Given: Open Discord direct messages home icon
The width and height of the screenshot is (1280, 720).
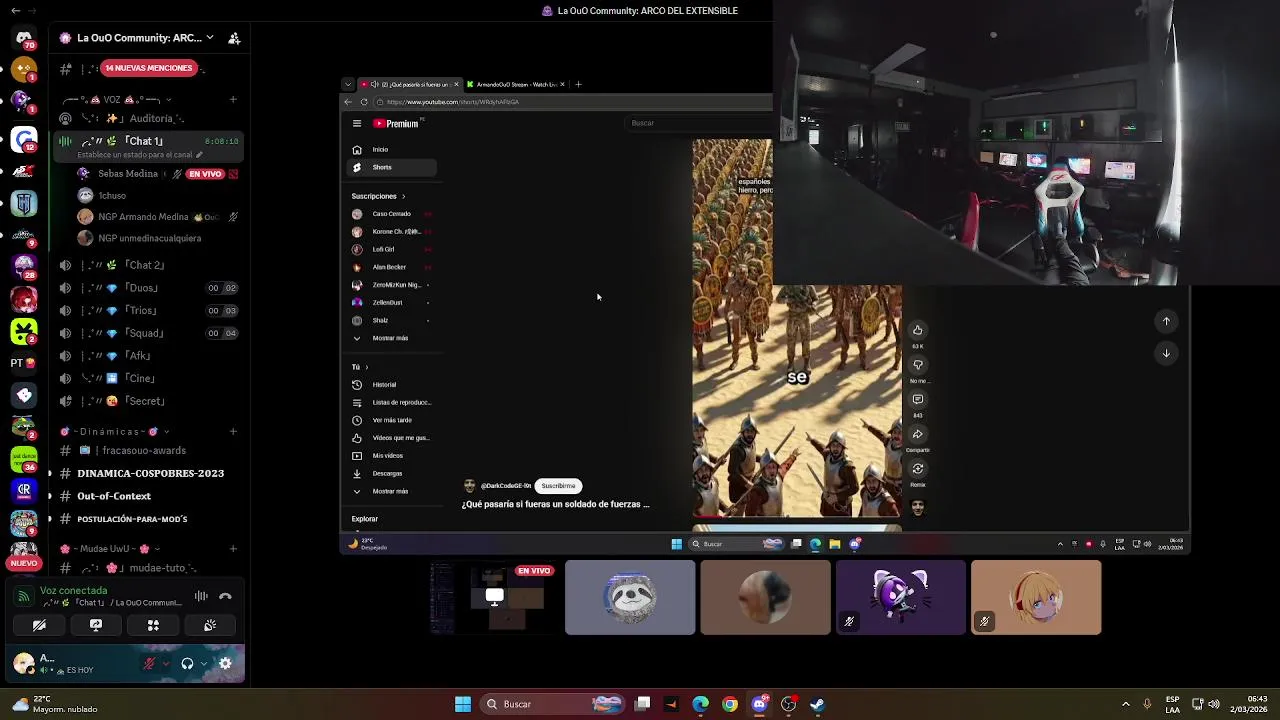Looking at the screenshot, I should pos(24,38).
